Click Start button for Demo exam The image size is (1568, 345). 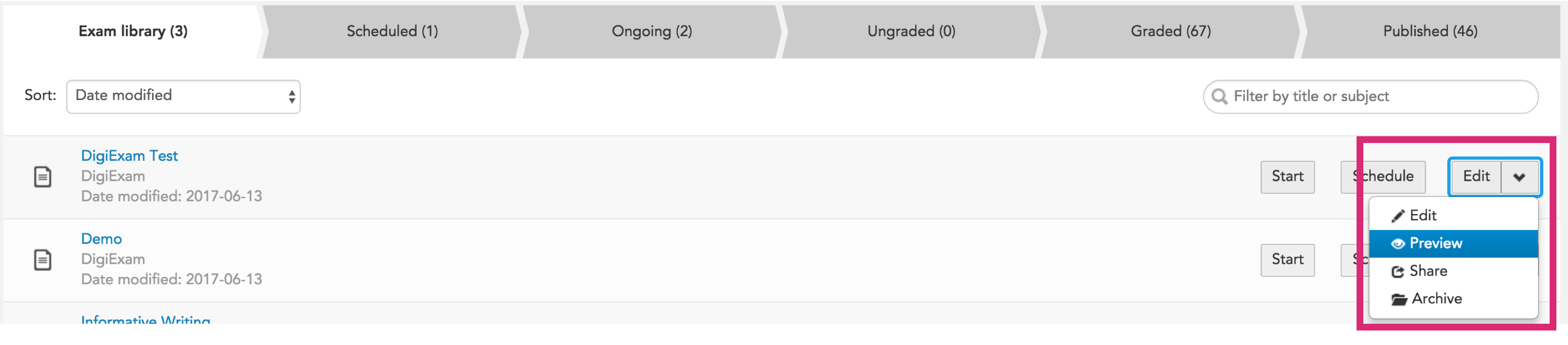pyautogui.click(x=1288, y=259)
